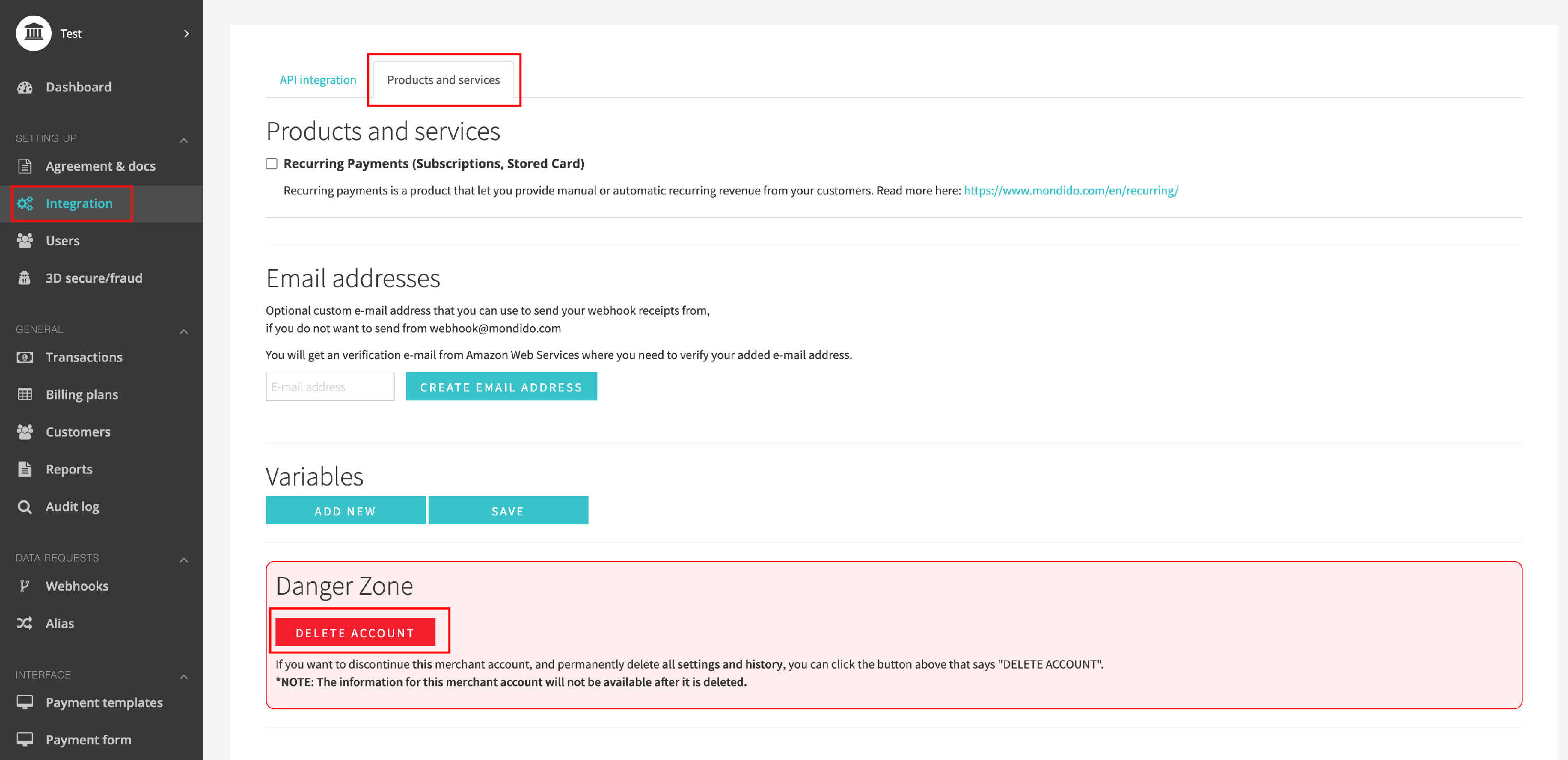Open Transactions menu item
Image resolution: width=1568 pixels, height=760 pixels.
[84, 357]
